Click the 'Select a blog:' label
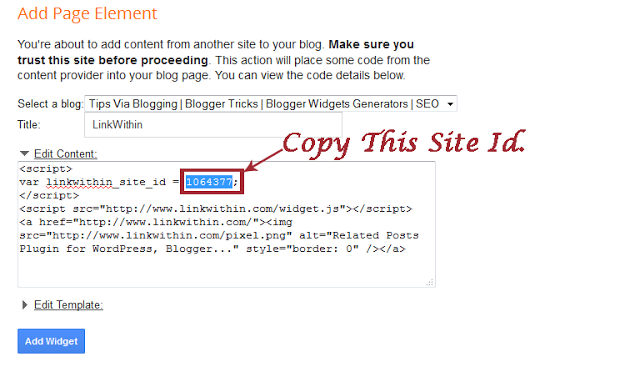The width and height of the screenshot is (640, 372). pos(50,104)
